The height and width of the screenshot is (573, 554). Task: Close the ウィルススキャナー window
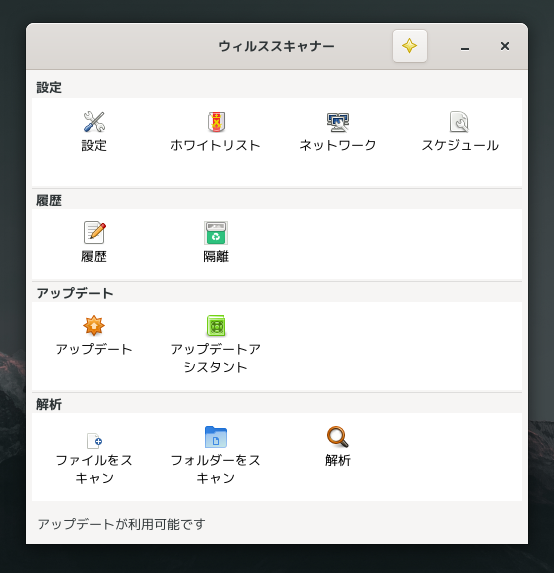point(505,46)
